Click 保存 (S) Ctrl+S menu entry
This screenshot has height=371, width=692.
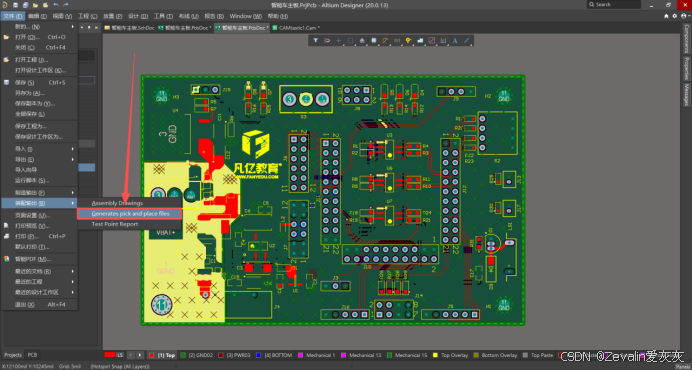point(40,82)
